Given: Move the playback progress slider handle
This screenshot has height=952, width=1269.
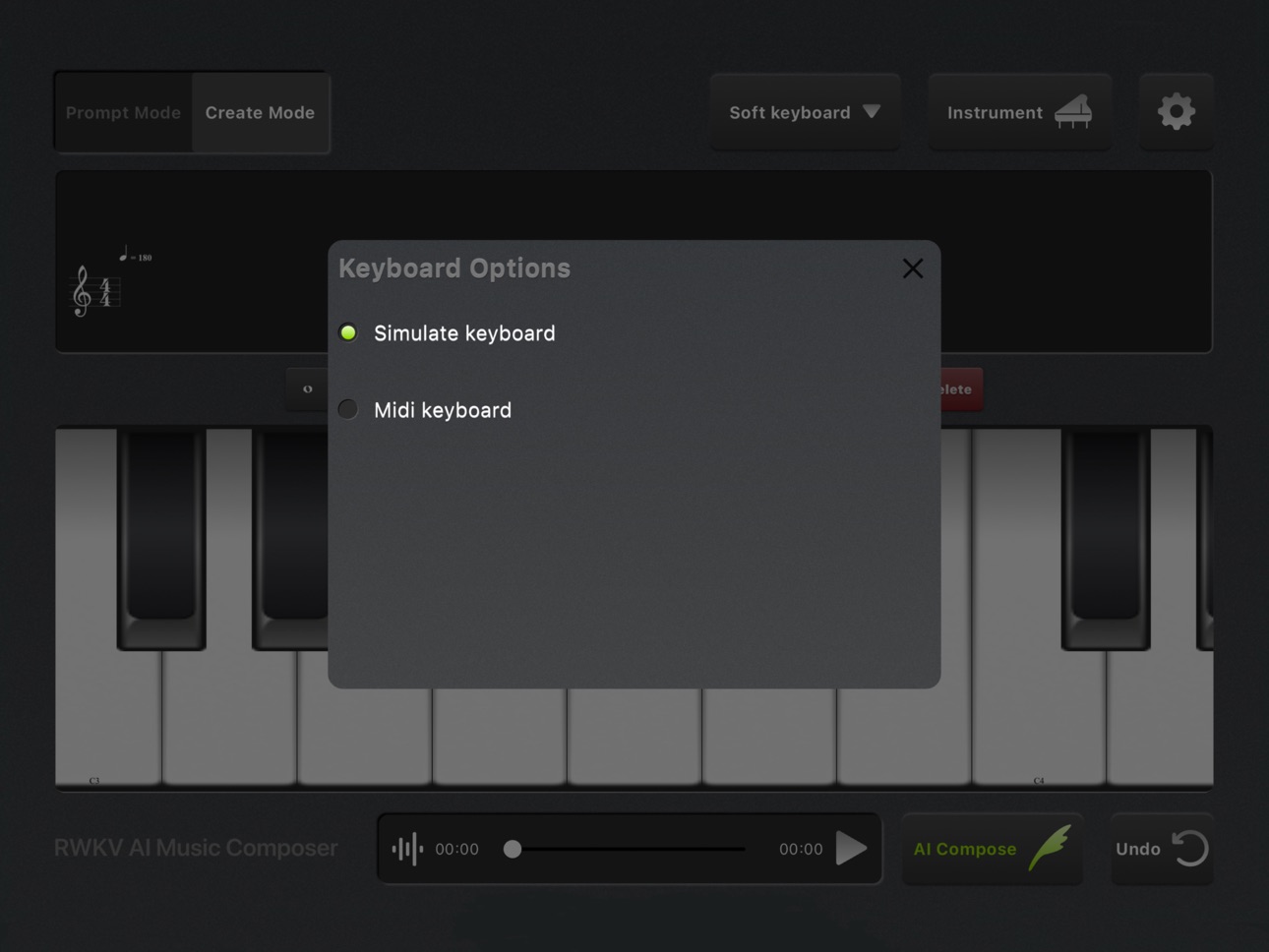Looking at the screenshot, I should click(513, 849).
